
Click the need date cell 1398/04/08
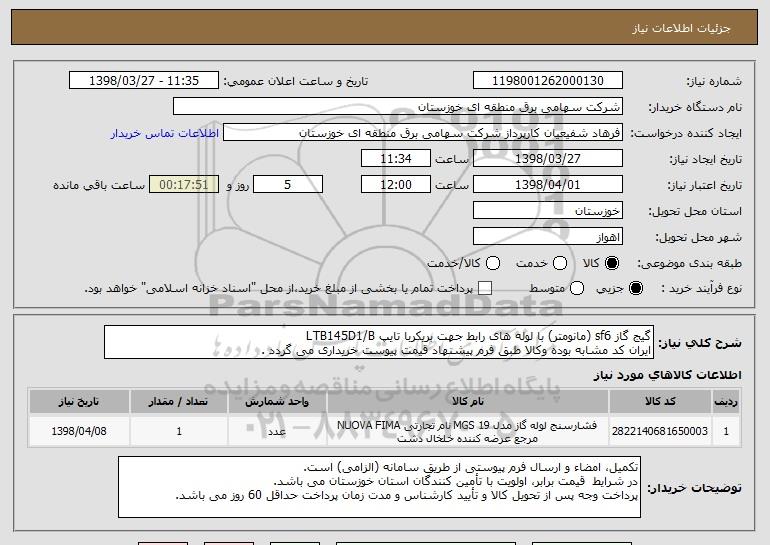(x=79, y=431)
